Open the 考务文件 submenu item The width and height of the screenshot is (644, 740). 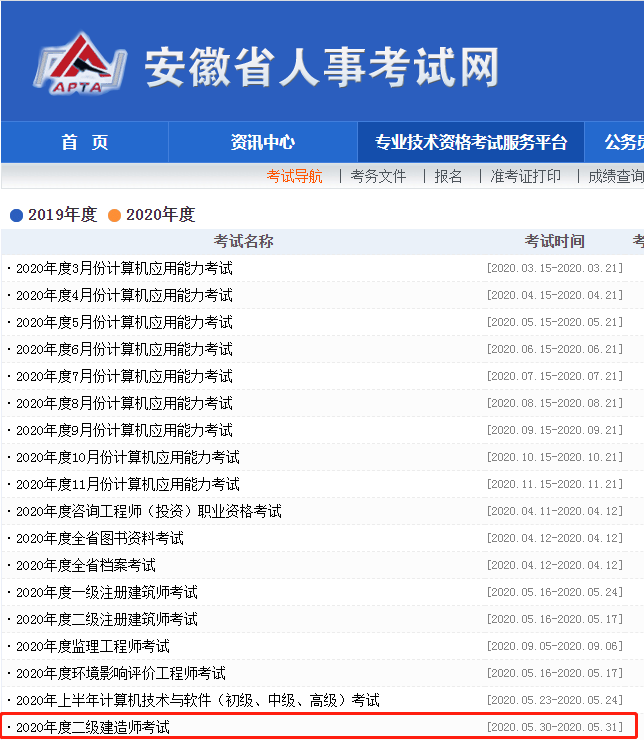378,176
